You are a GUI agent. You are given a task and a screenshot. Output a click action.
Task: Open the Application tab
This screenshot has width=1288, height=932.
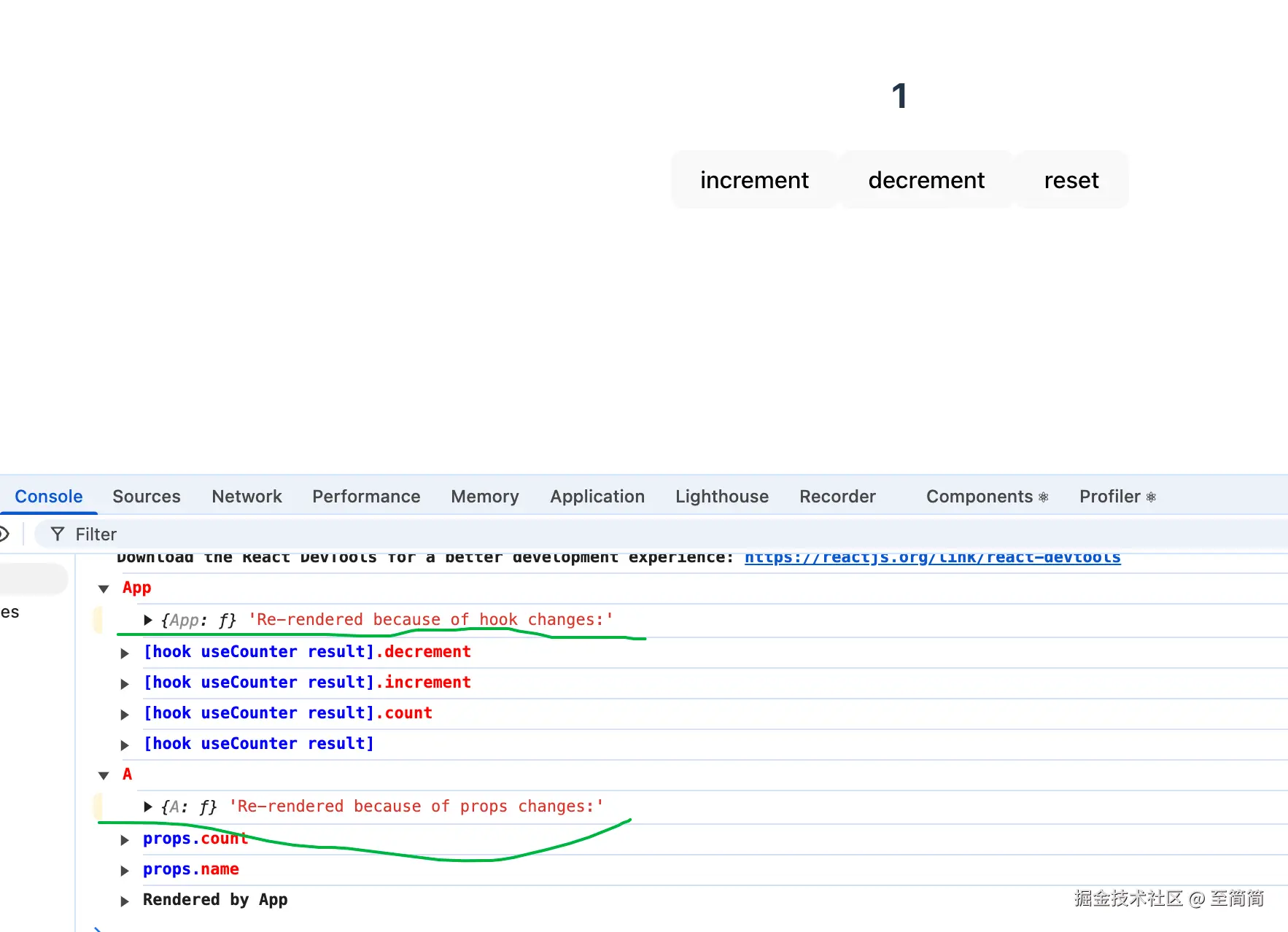pos(597,497)
